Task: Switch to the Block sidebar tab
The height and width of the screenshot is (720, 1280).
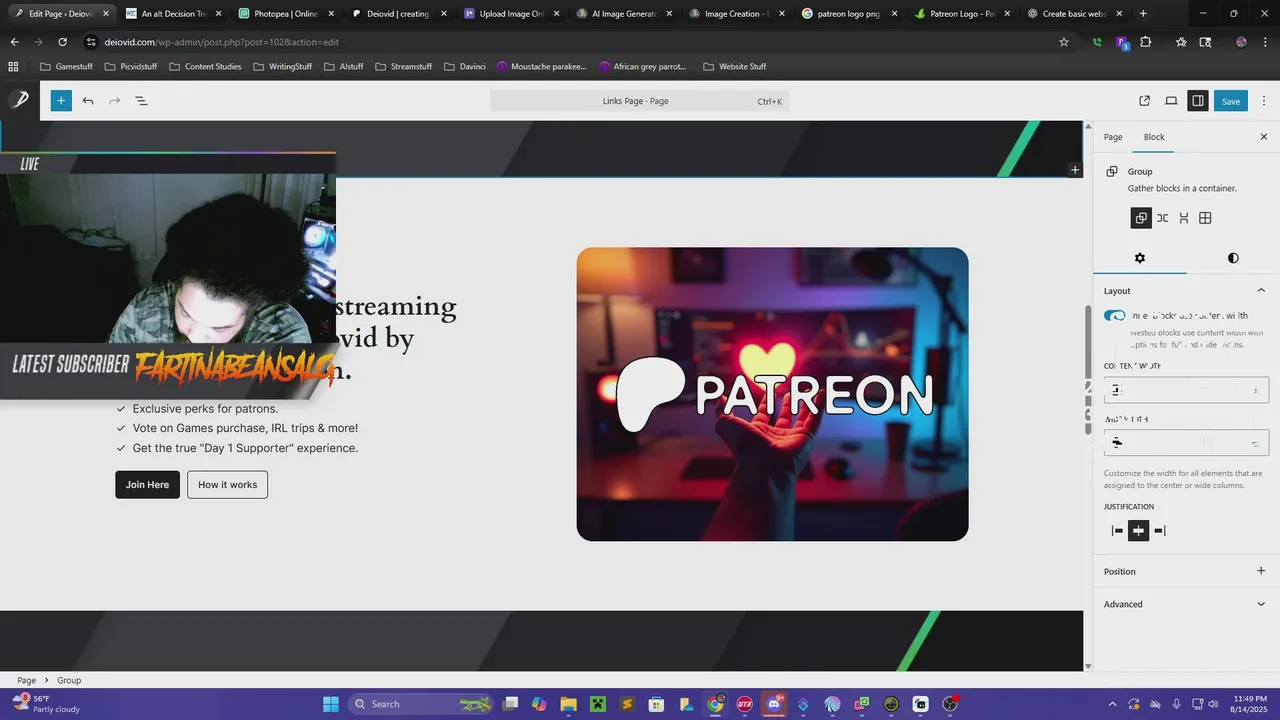Action: click(1154, 137)
